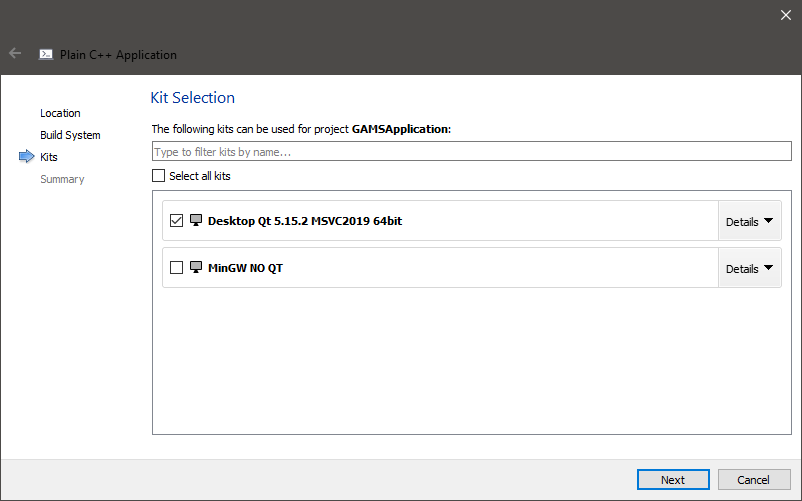Viewport: 802px width, 501px height.
Task: Go to the Location wizard step
Action: point(60,113)
